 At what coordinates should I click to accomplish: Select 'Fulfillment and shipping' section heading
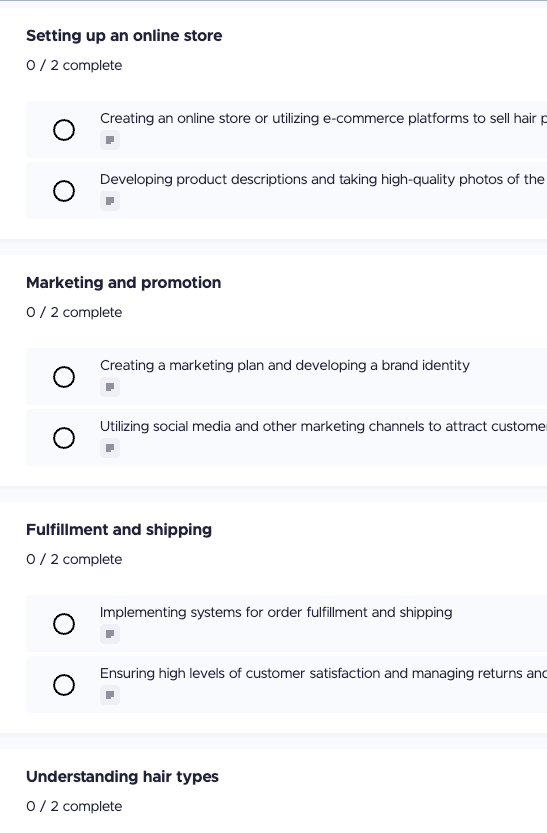(119, 530)
